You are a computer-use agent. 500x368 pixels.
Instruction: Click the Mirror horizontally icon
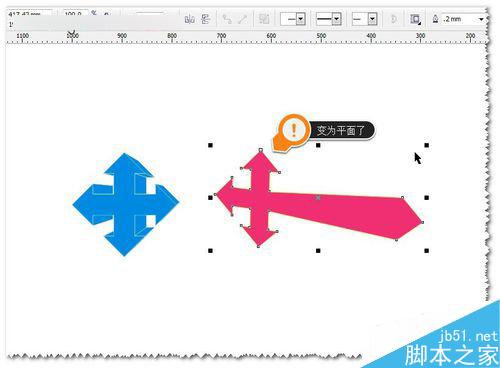click(189, 19)
